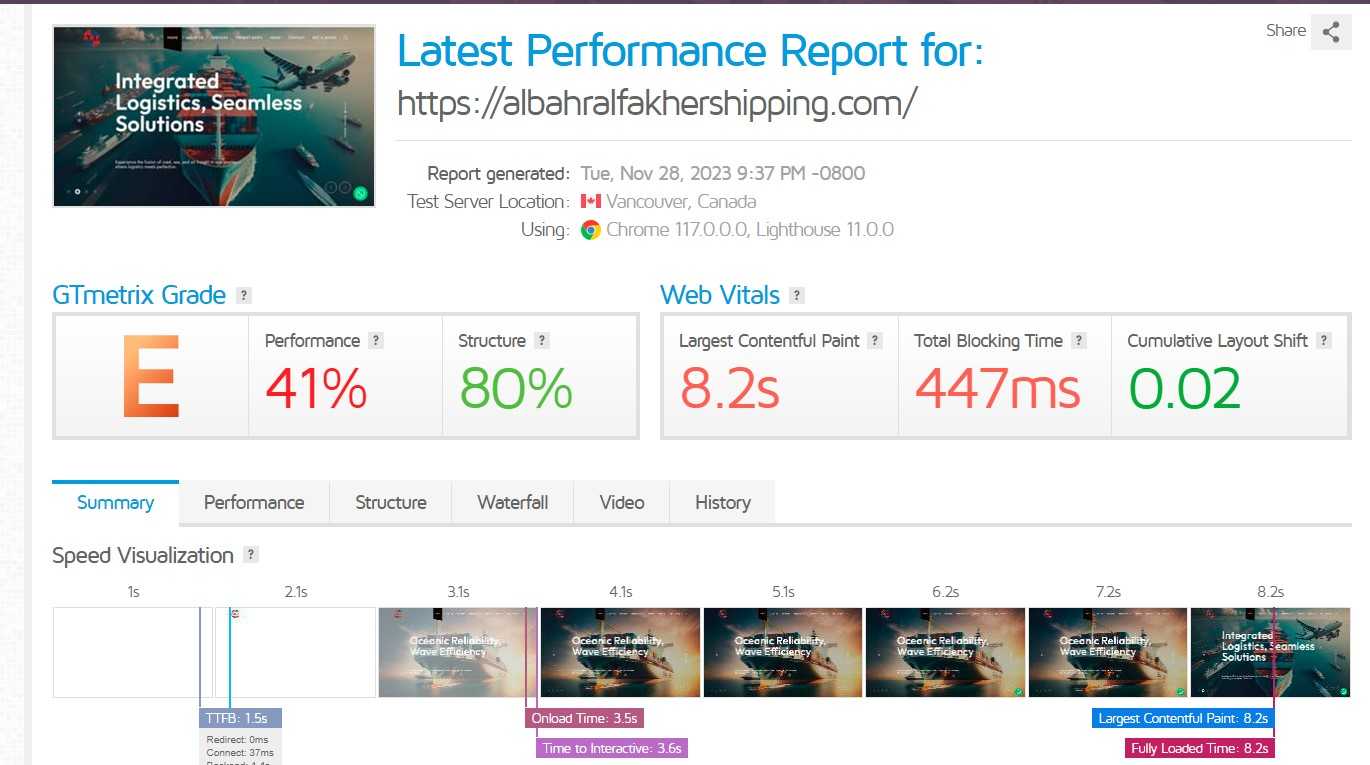Click help icon for Cumulative Layout Shift
The image size is (1370, 765).
[x=1324, y=341]
